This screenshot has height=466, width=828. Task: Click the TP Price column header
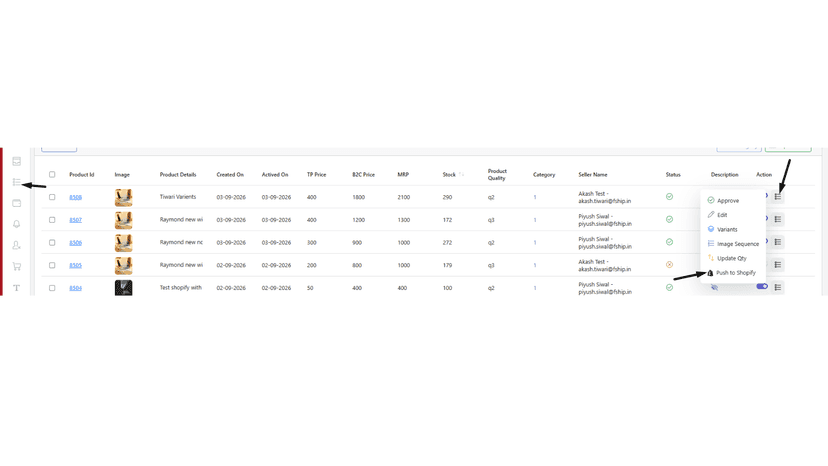pyautogui.click(x=316, y=174)
